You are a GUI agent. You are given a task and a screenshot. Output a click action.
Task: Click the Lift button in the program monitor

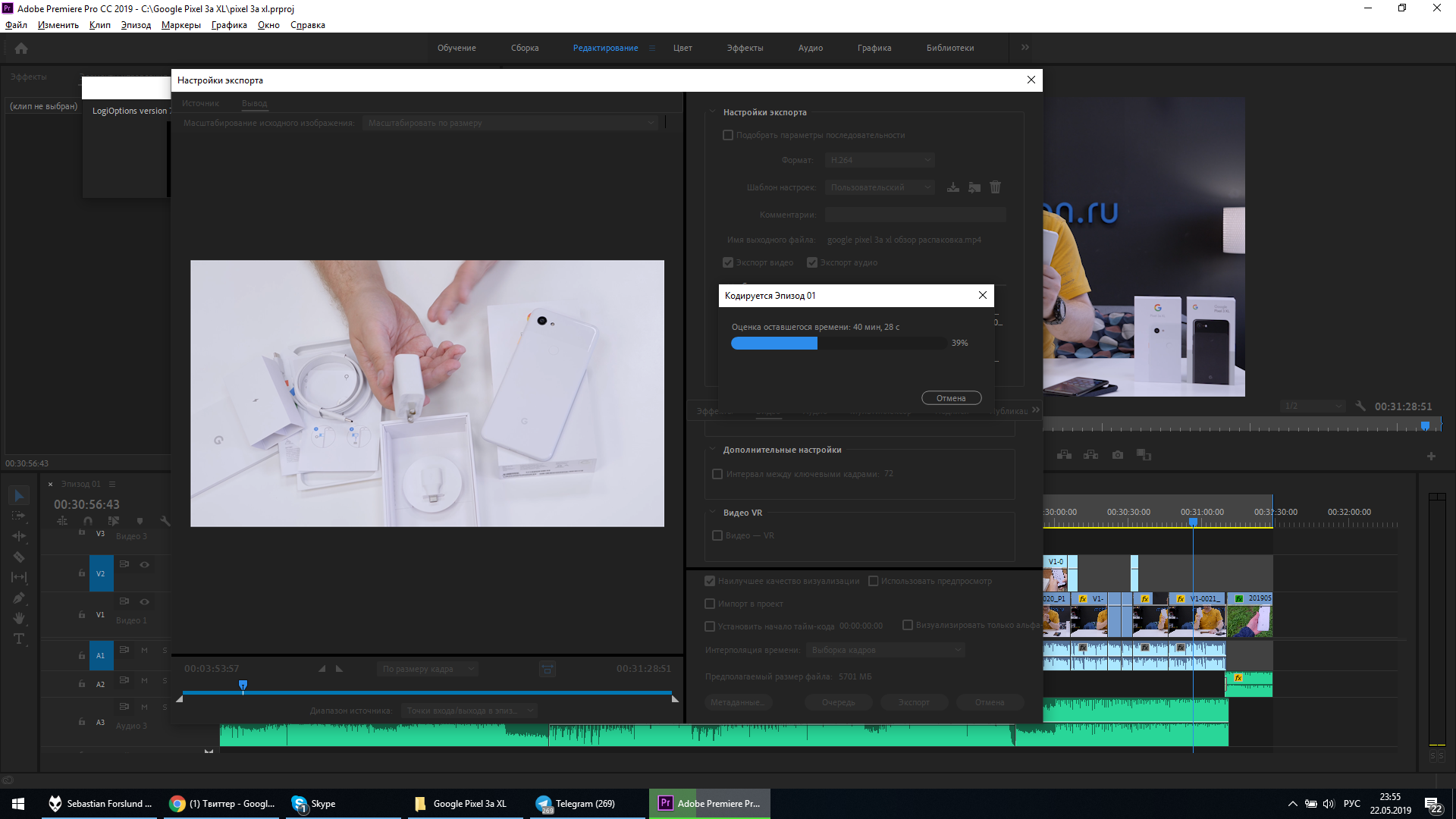[x=1065, y=455]
